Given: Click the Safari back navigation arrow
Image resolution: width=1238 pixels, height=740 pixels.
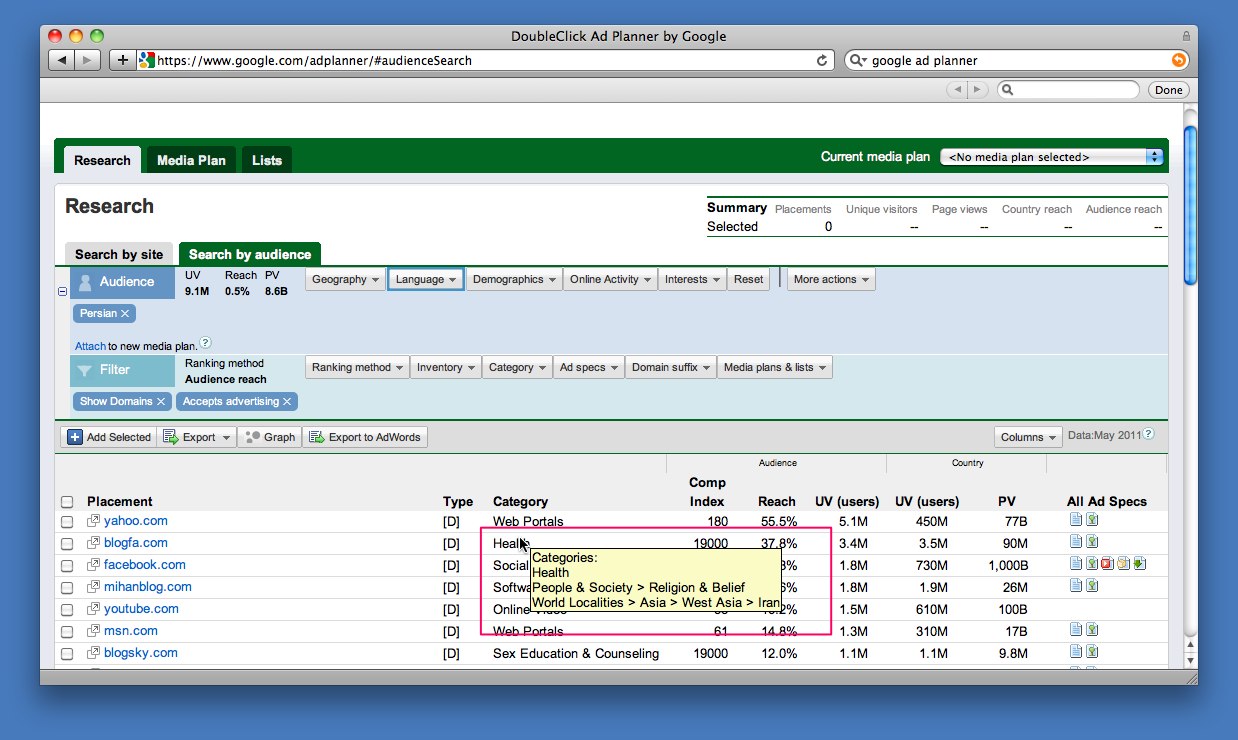Looking at the screenshot, I should [62, 60].
